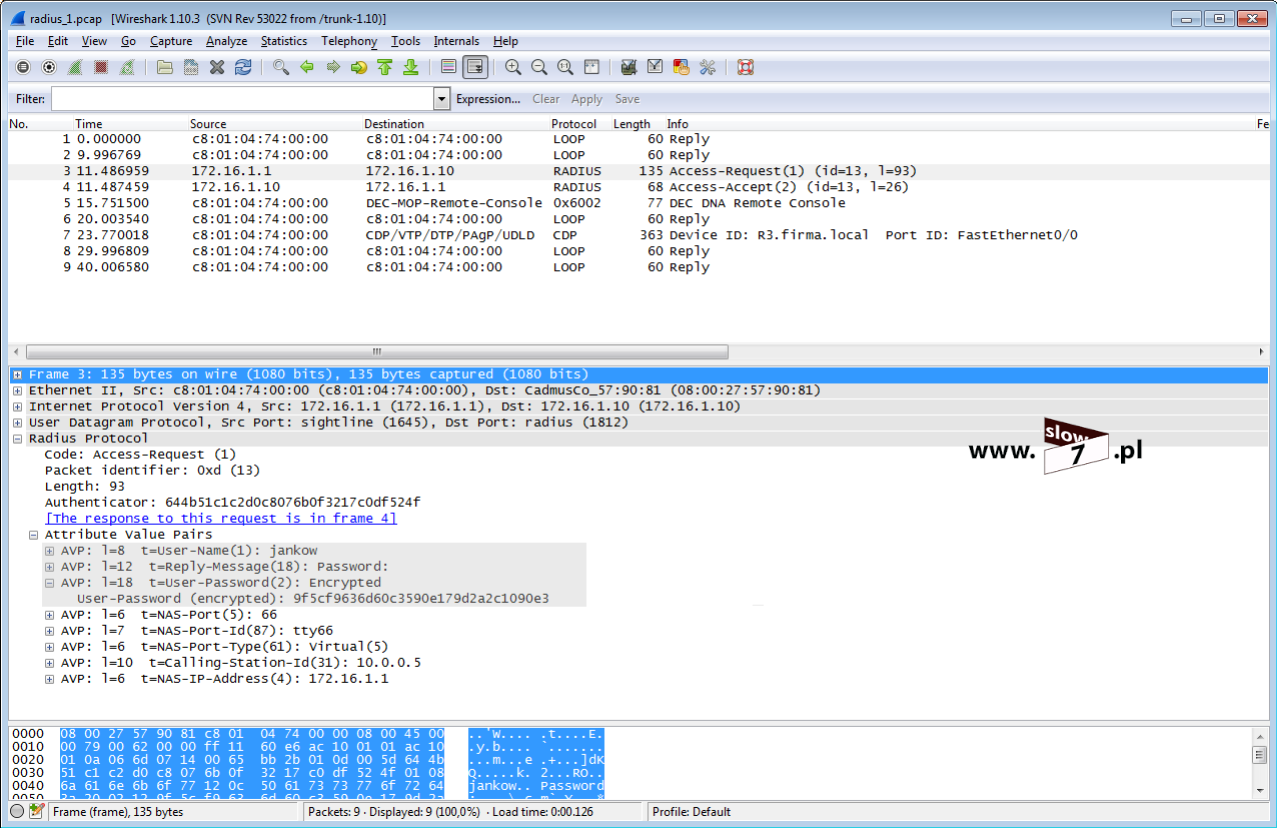The height and width of the screenshot is (828, 1277).
Task: Collapse the User-Password AVP node
Action: [50, 582]
